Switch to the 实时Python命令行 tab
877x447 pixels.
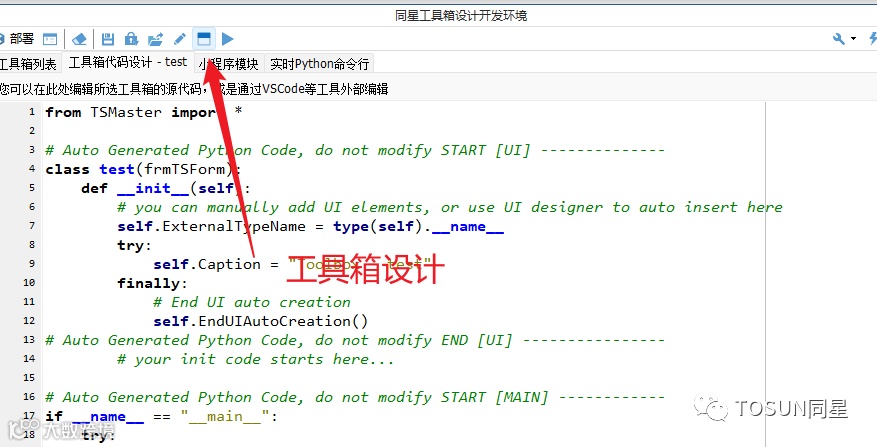(319, 64)
